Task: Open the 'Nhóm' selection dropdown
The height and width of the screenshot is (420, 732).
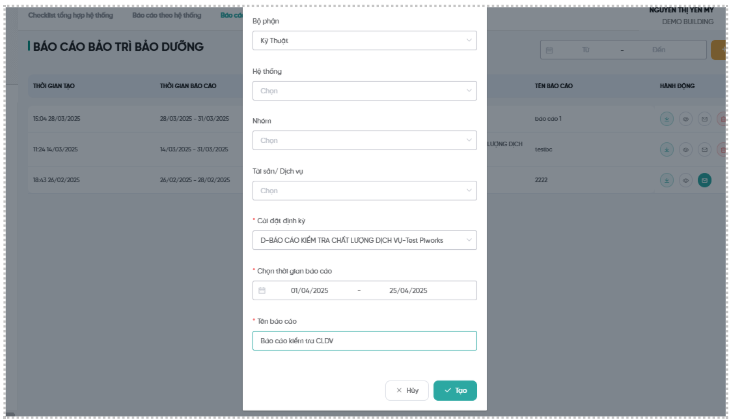Action: pyautogui.click(x=364, y=140)
